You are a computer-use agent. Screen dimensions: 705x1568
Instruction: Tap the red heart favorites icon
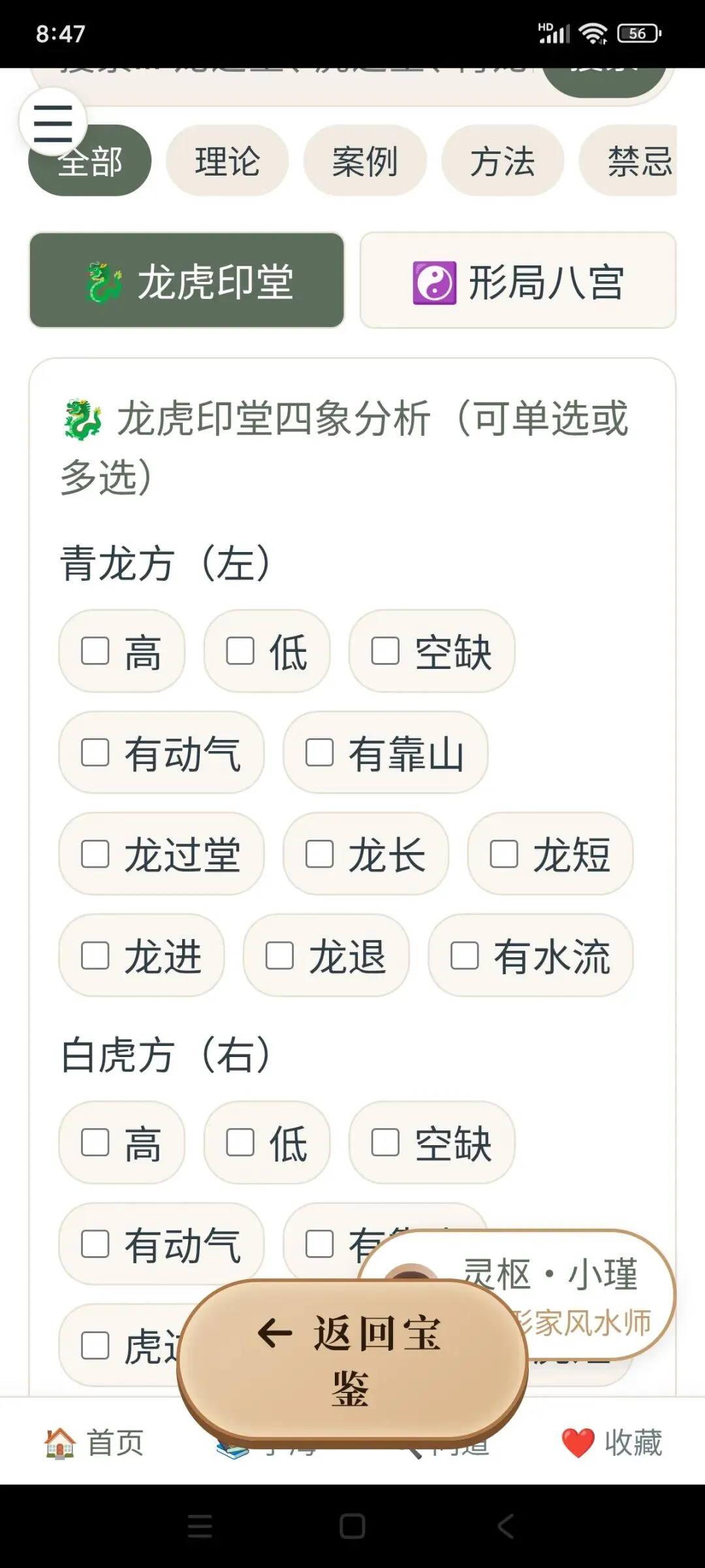578,1442
